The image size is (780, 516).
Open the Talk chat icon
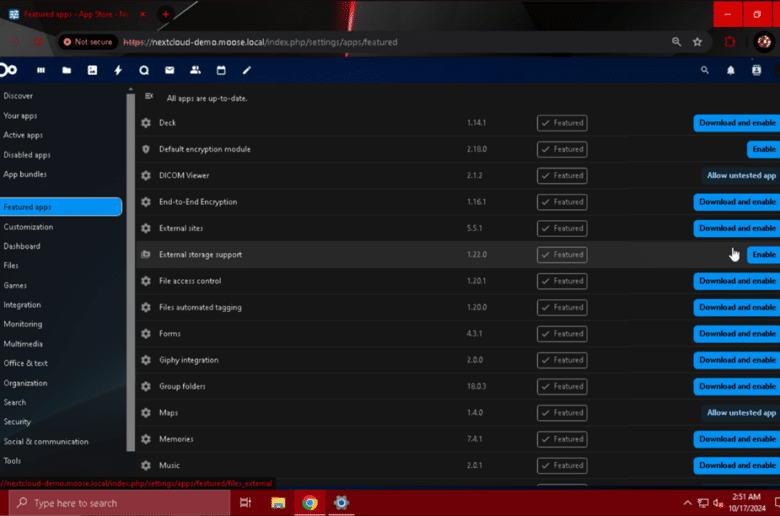point(144,70)
